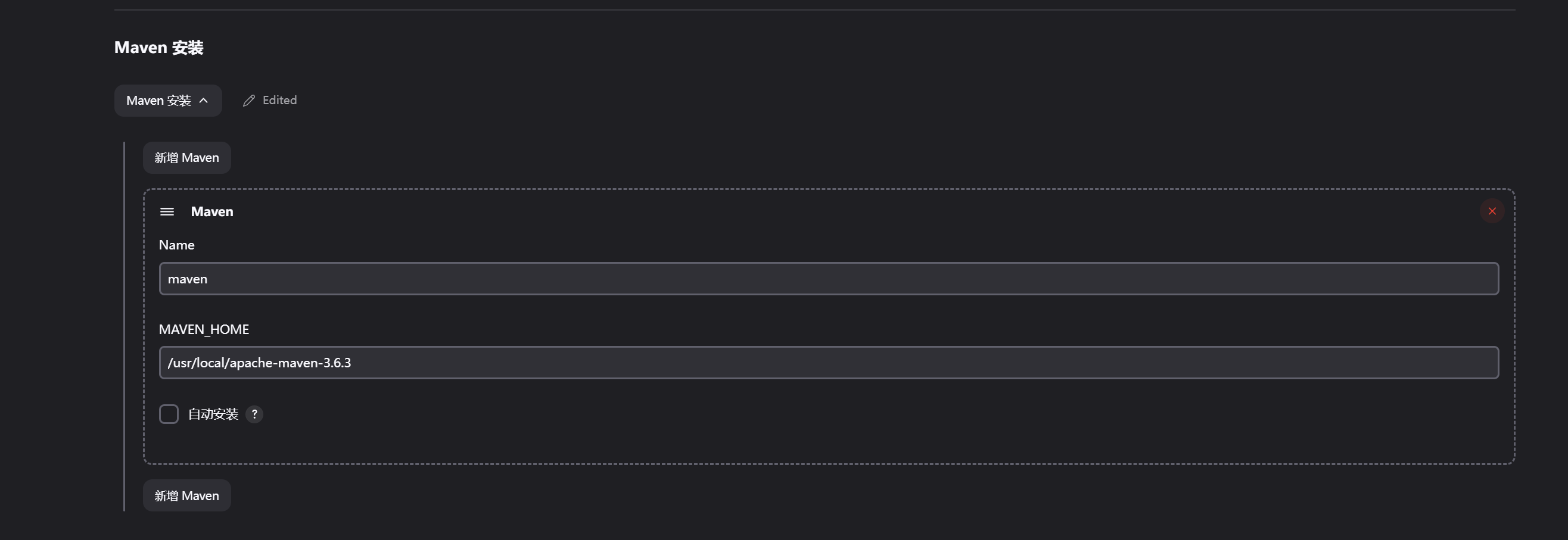Grab the drag handle of the Maven entry
Screen dimensions: 1568x540
[x=167, y=211]
